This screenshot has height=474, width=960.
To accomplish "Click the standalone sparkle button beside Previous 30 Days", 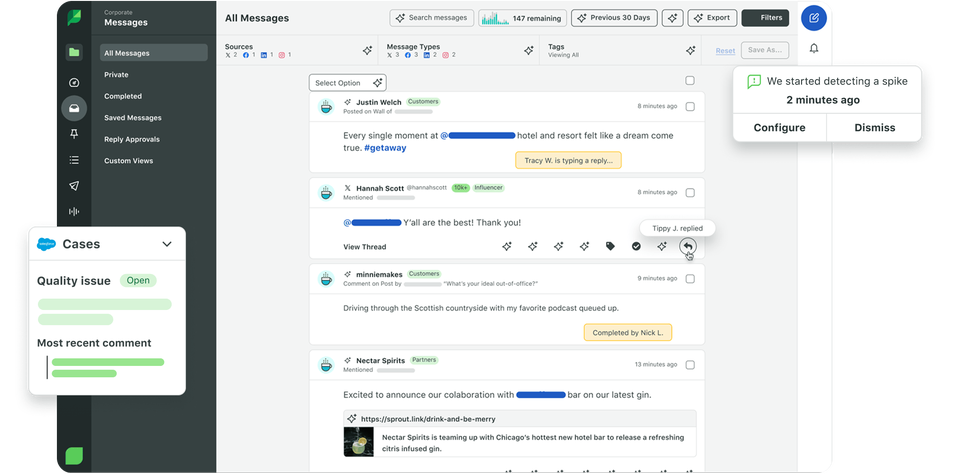I will (x=672, y=18).
